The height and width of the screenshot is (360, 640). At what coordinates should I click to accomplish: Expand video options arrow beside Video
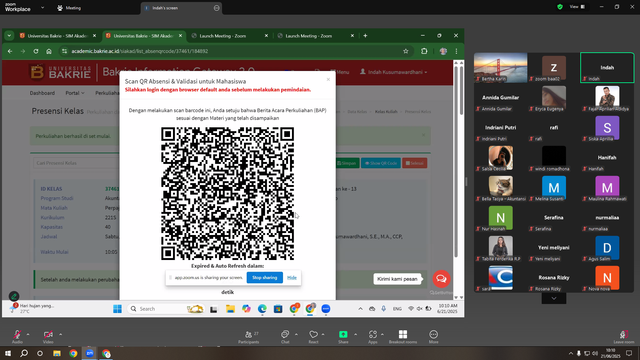point(60,334)
